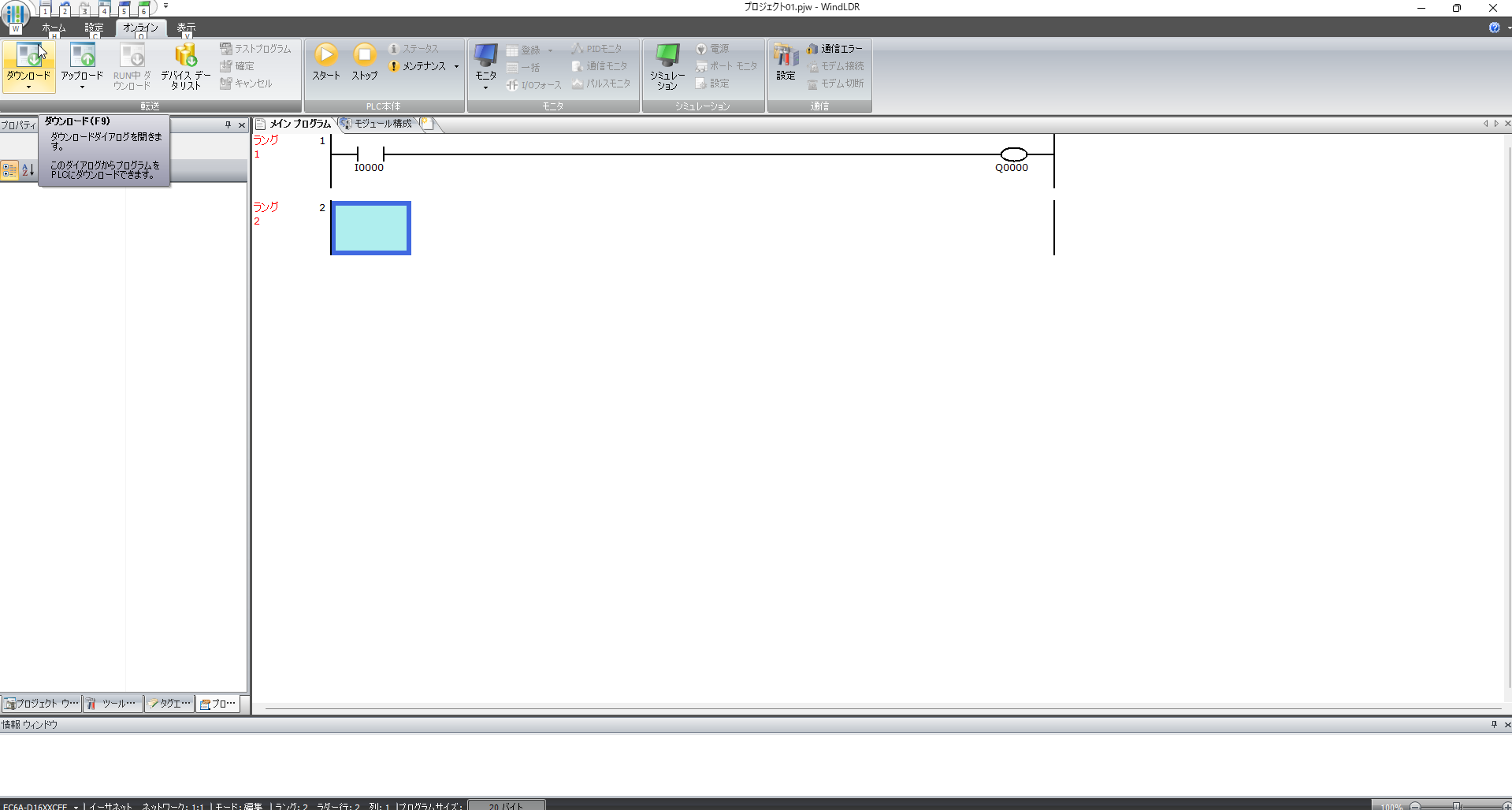Click the 通信エラー (Communication Error) item
The width and height of the screenshot is (1512, 810).
click(x=835, y=49)
